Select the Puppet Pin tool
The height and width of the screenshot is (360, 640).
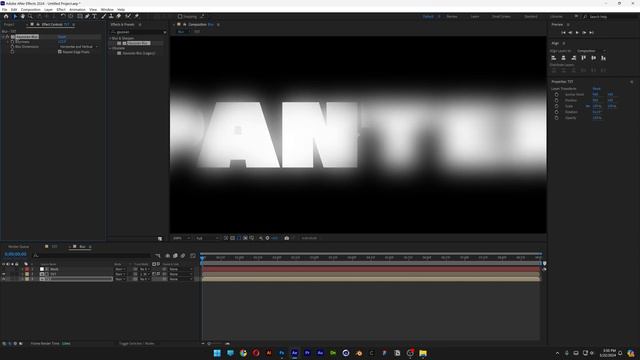[x=137, y=16]
